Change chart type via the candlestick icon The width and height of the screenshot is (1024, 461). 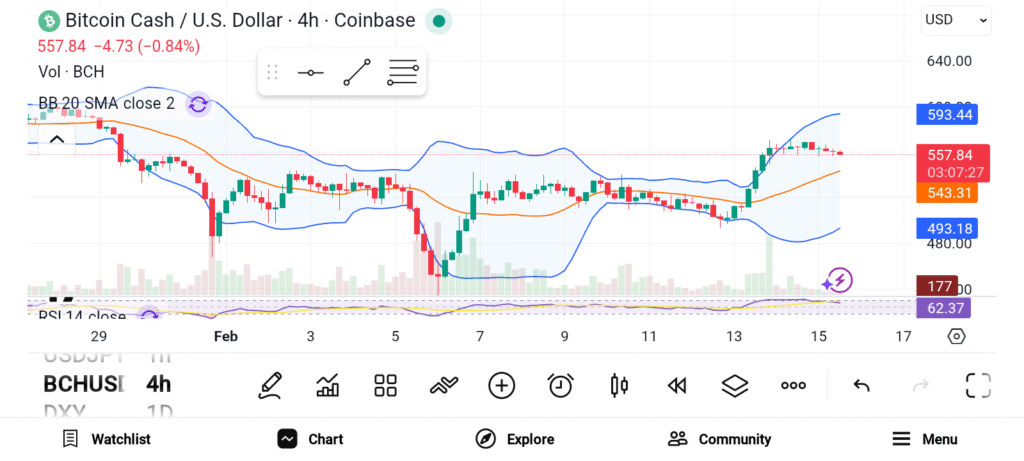(619, 385)
